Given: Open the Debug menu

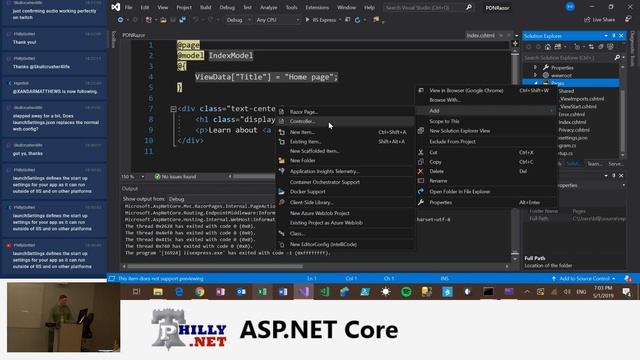Looking at the screenshot, I should point(227,7).
